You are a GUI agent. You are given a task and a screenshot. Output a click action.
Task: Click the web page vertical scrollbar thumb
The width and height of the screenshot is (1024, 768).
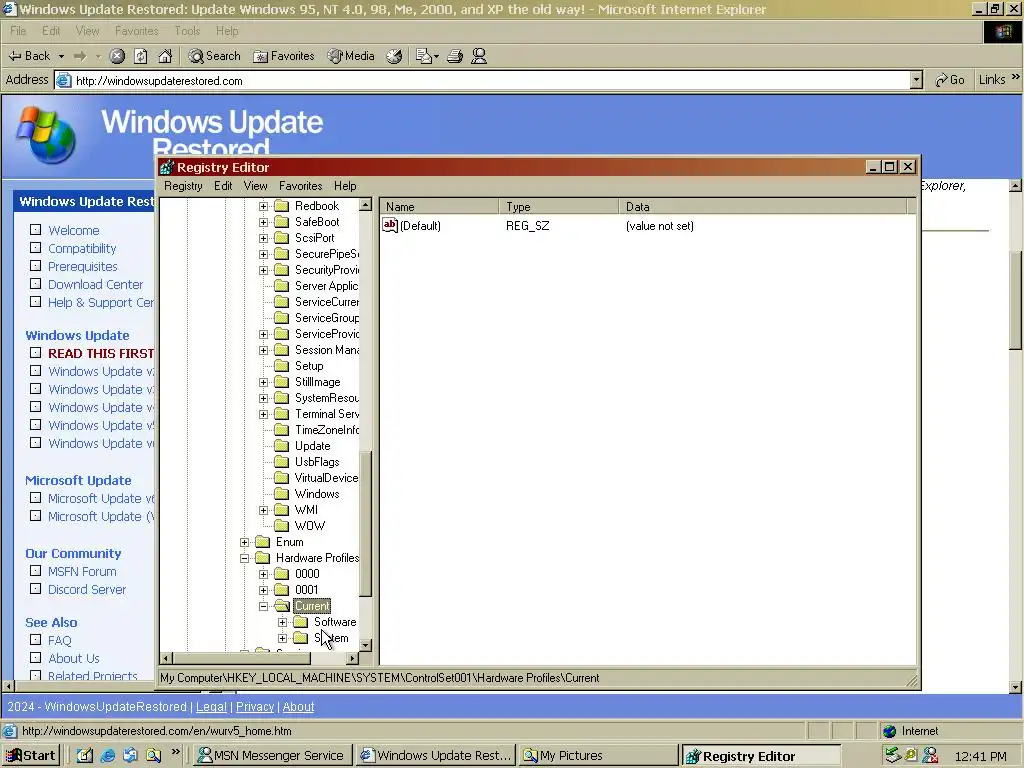pos(1015,300)
